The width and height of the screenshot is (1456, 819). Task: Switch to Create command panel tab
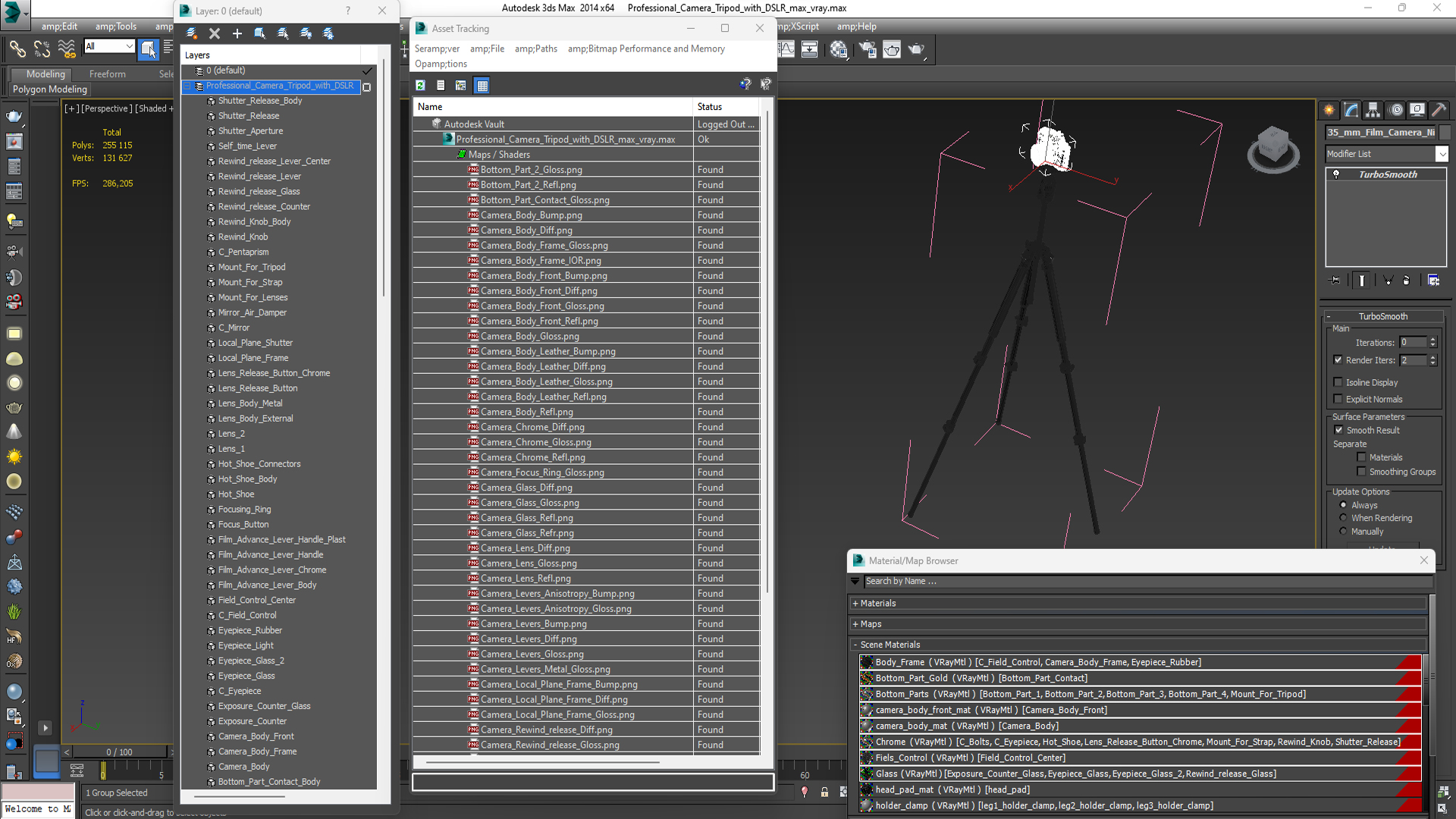(1329, 110)
